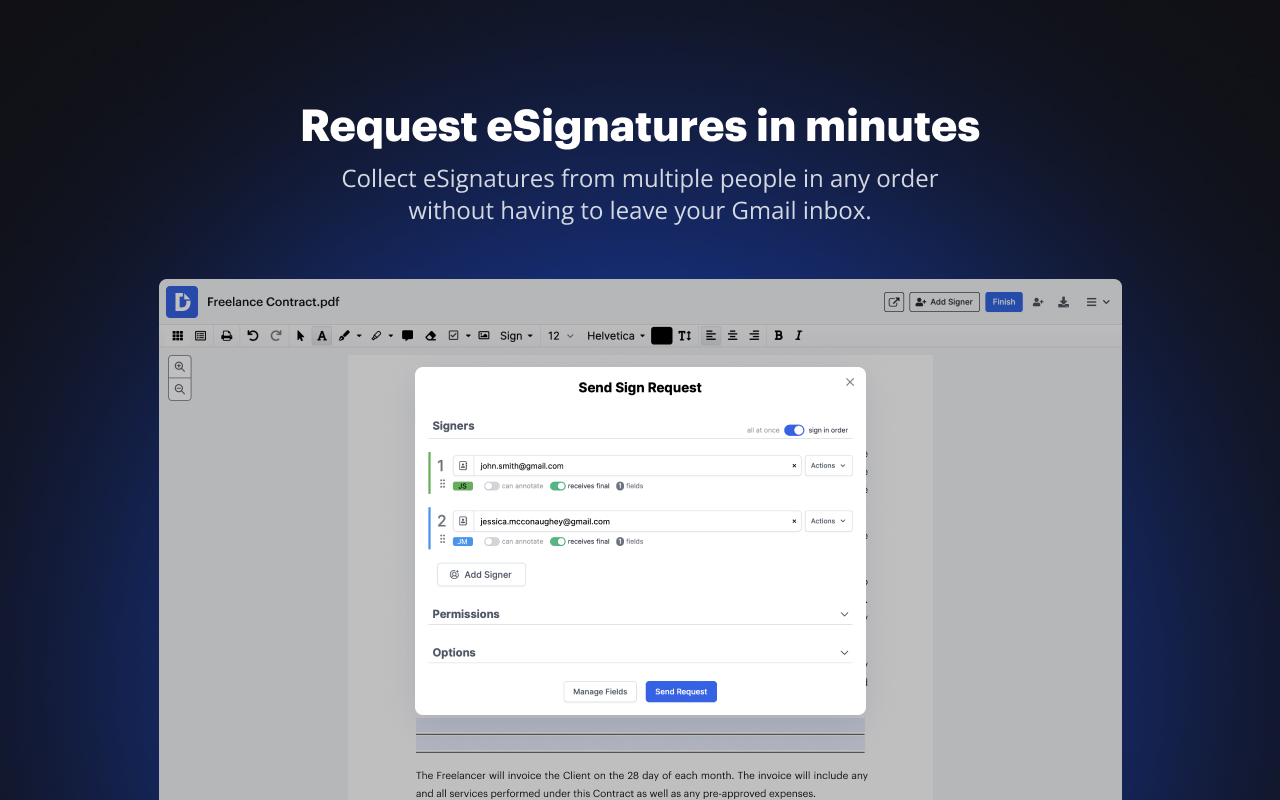
Task: Click the JS signer initials tag
Action: pos(463,486)
